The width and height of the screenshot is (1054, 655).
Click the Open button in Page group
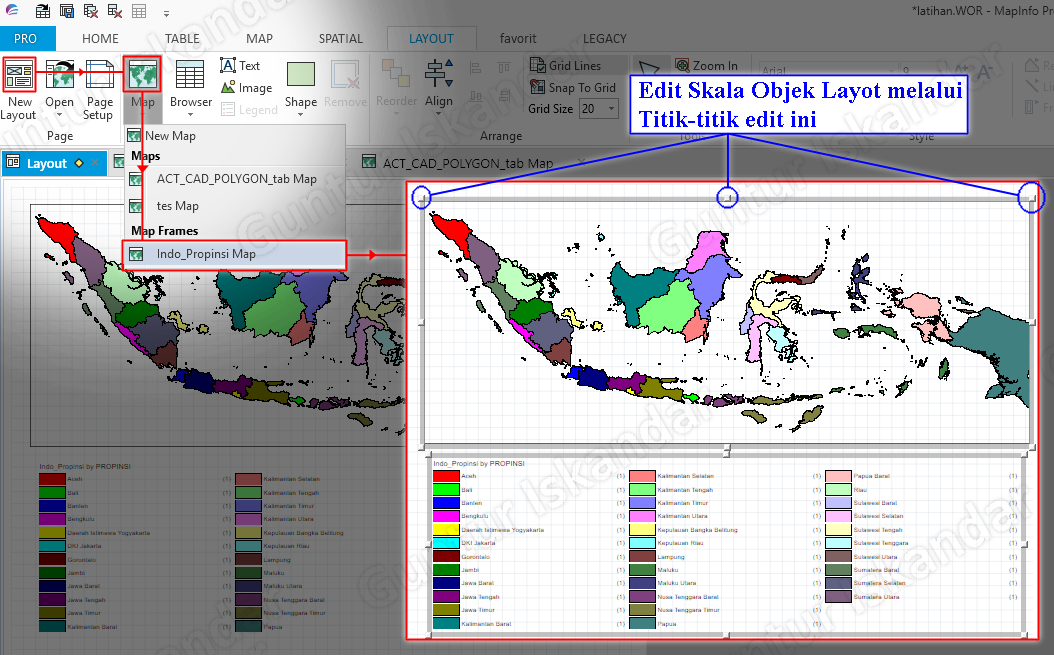pyautogui.click(x=59, y=75)
